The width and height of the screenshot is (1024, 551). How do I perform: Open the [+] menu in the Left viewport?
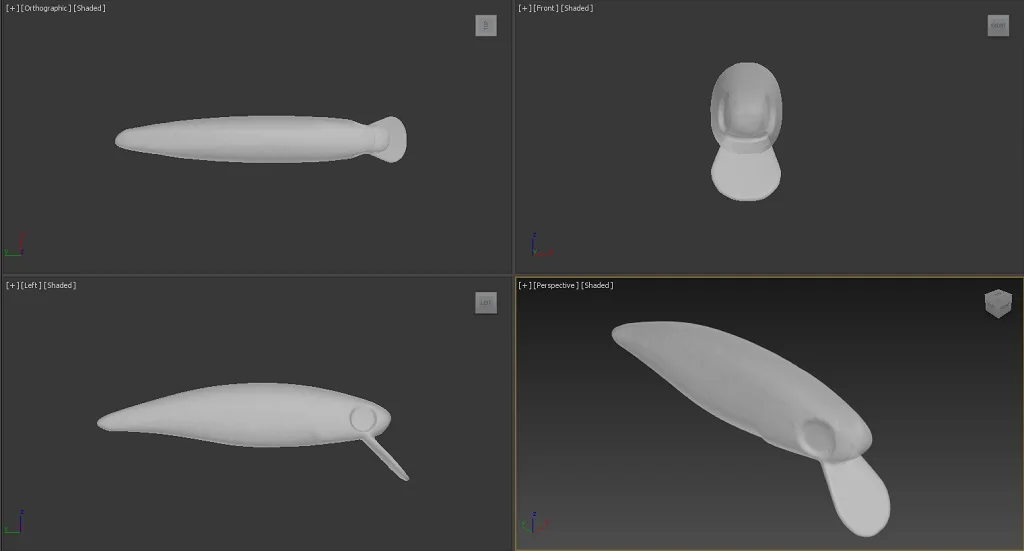tap(12, 286)
